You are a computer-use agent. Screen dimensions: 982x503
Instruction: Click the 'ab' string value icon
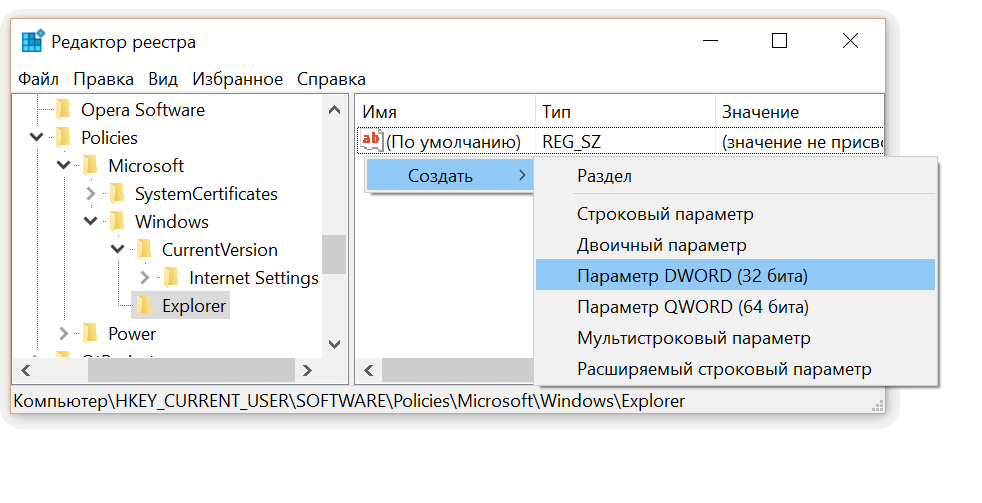pos(371,140)
